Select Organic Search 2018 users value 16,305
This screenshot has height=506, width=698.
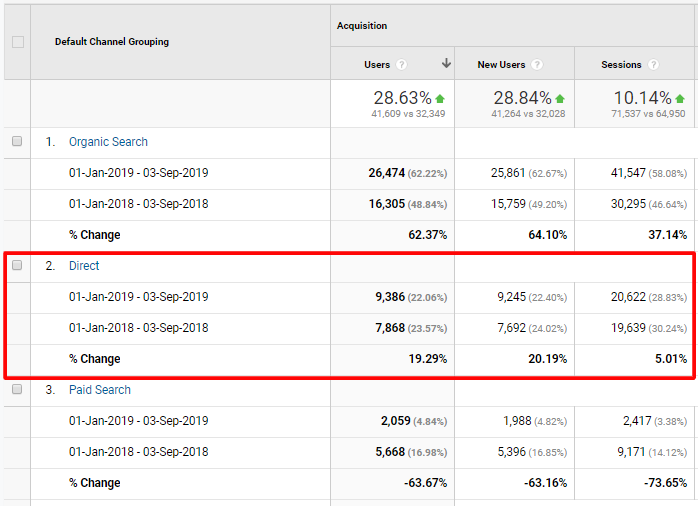point(386,204)
